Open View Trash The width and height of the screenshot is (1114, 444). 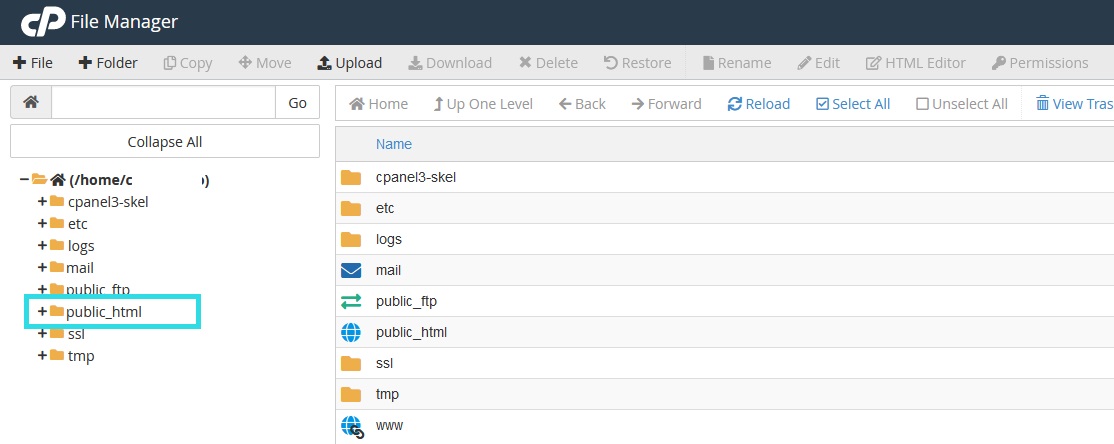[x=1074, y=104]
